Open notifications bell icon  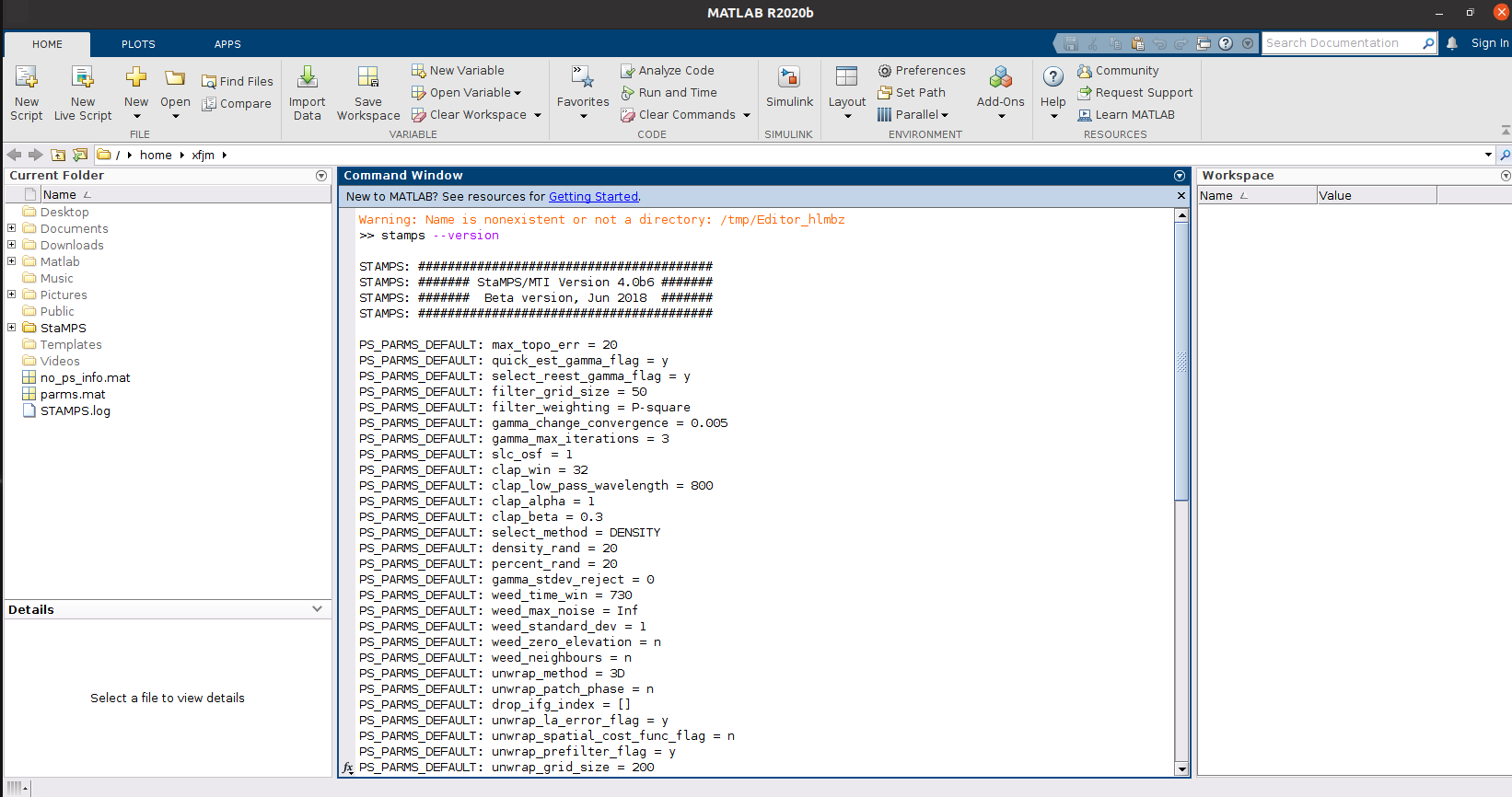[x=1452, y=43]
